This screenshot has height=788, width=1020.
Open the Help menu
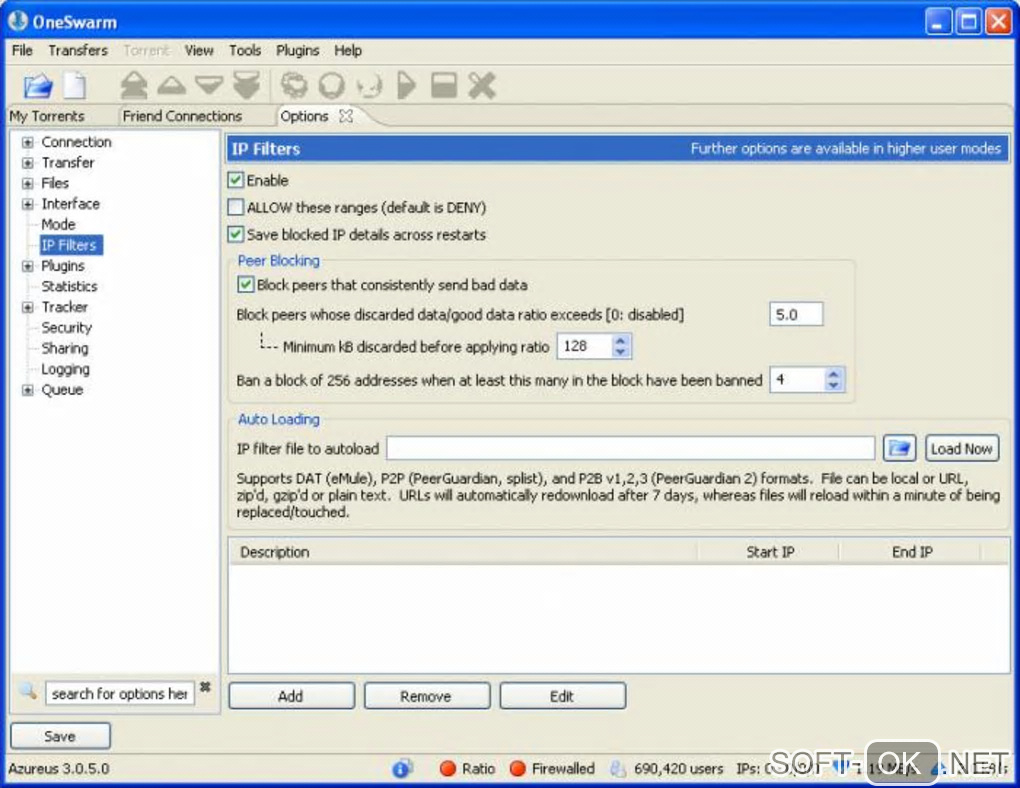coord(348,50)
